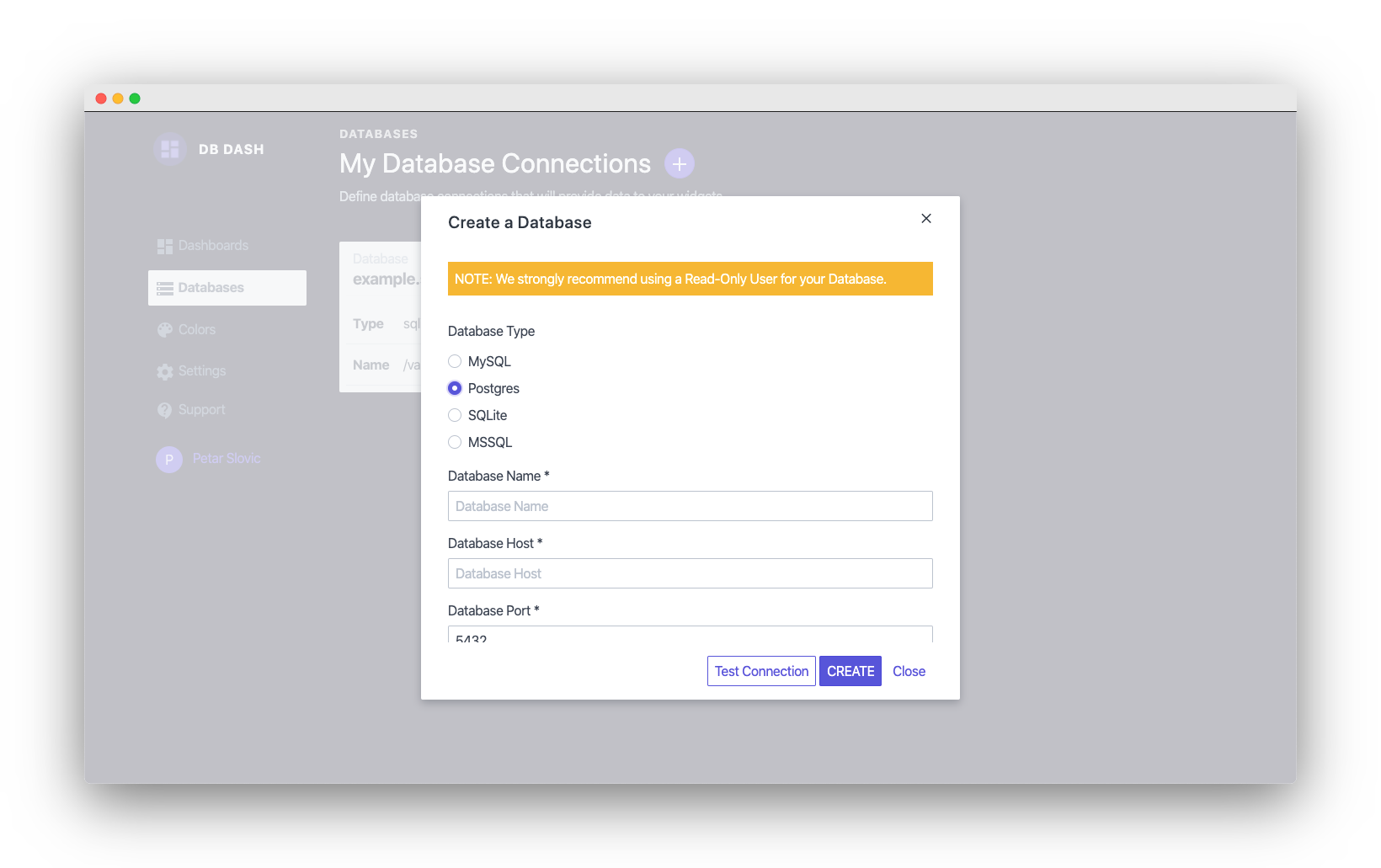Click the Settings gear icon

[x=165, y=371]
